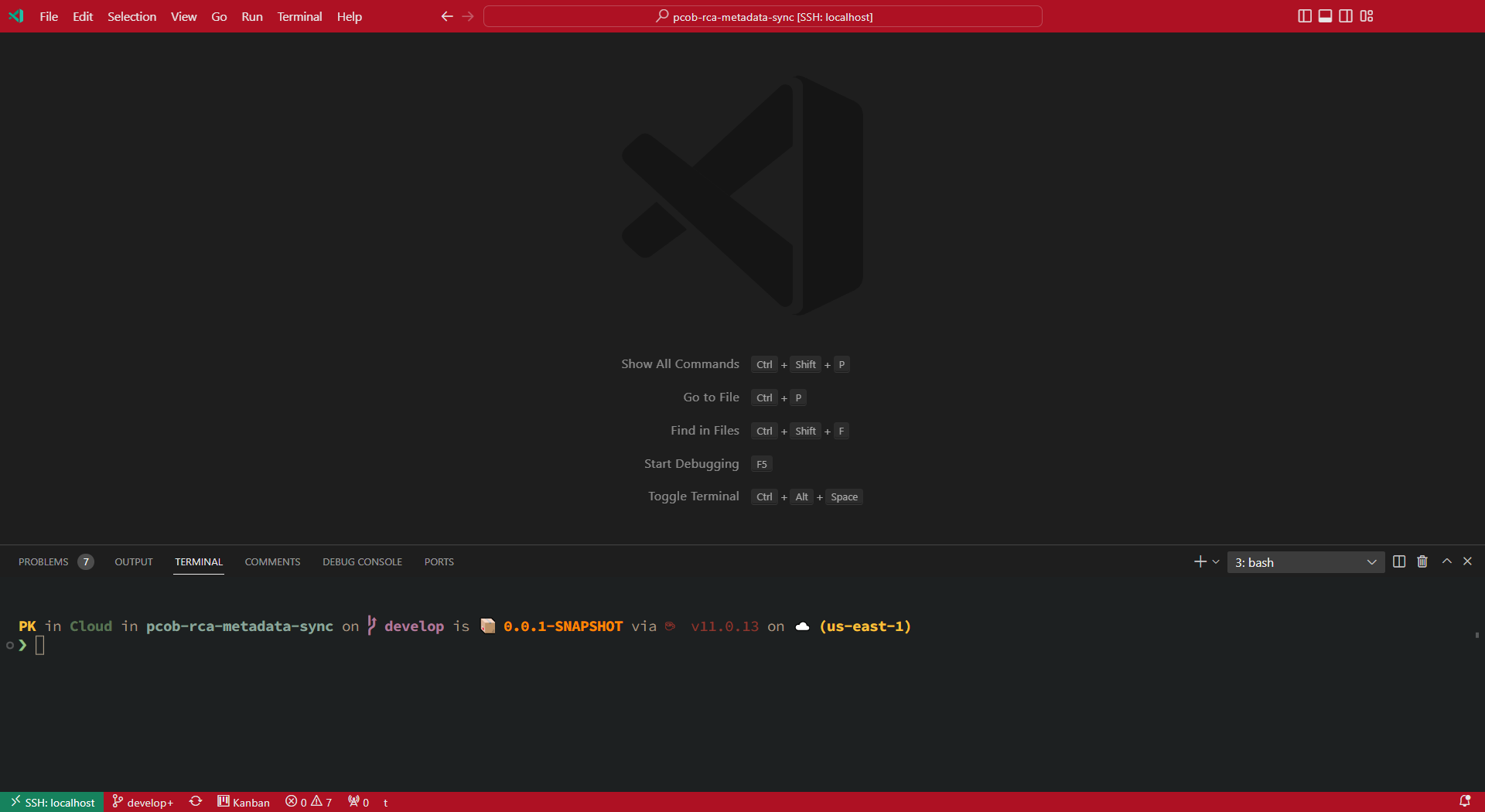Click the (us-east-1) region text in terminal

865,626
